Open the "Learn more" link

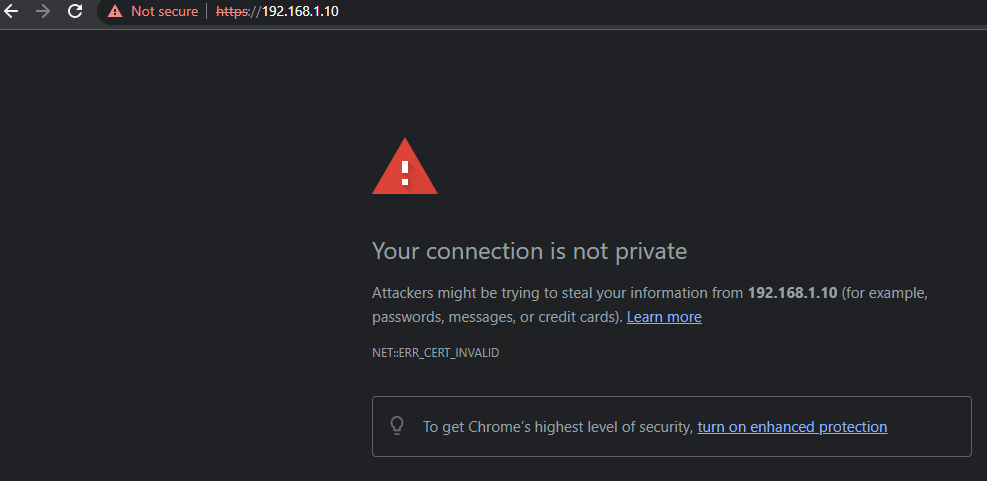coord(664,317)
